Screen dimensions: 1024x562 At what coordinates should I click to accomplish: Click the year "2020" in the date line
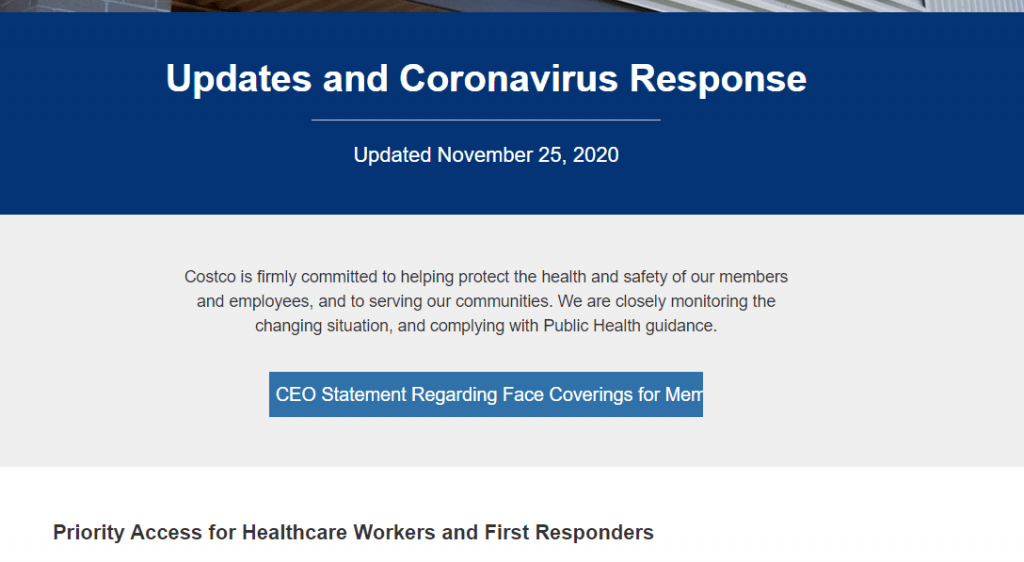(596, 155)
